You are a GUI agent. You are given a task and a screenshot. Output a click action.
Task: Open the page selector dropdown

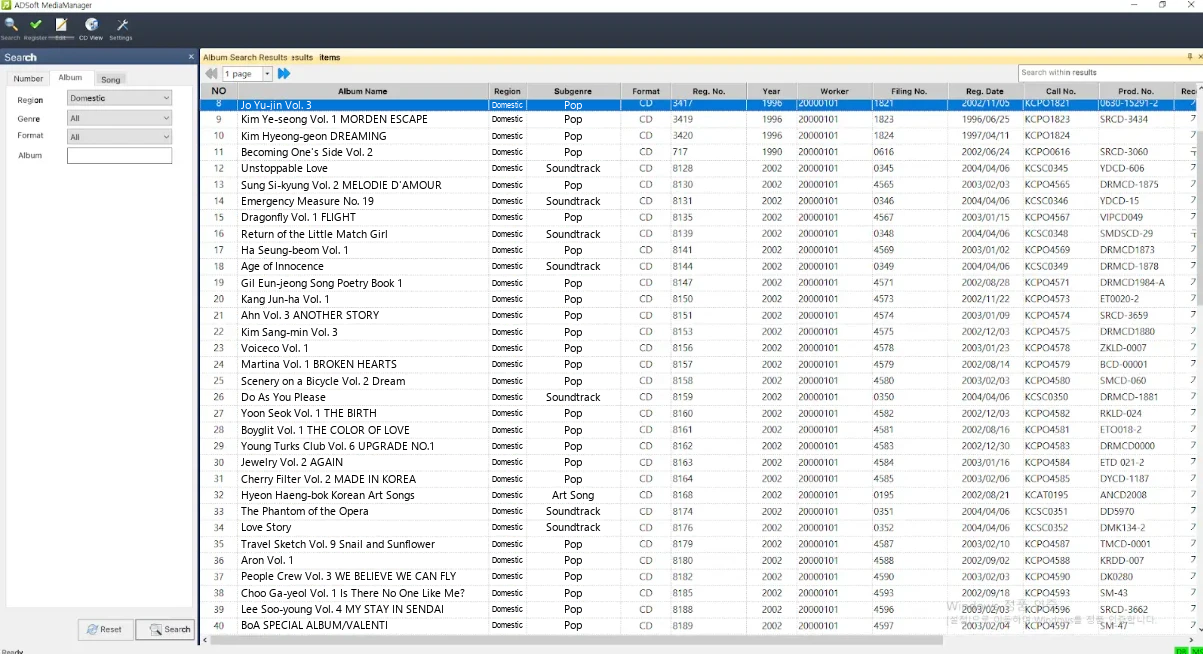pos(267,74)
